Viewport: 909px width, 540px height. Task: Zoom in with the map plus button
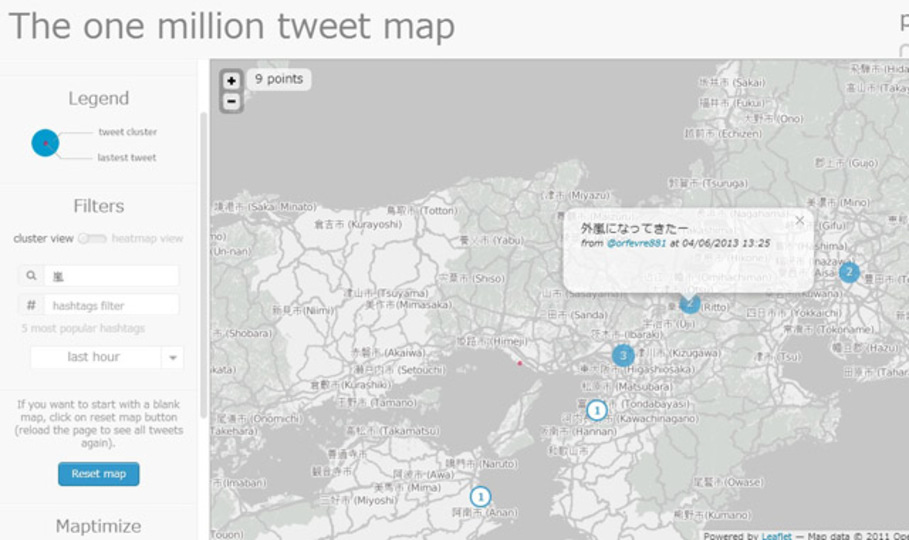(231, 81)
